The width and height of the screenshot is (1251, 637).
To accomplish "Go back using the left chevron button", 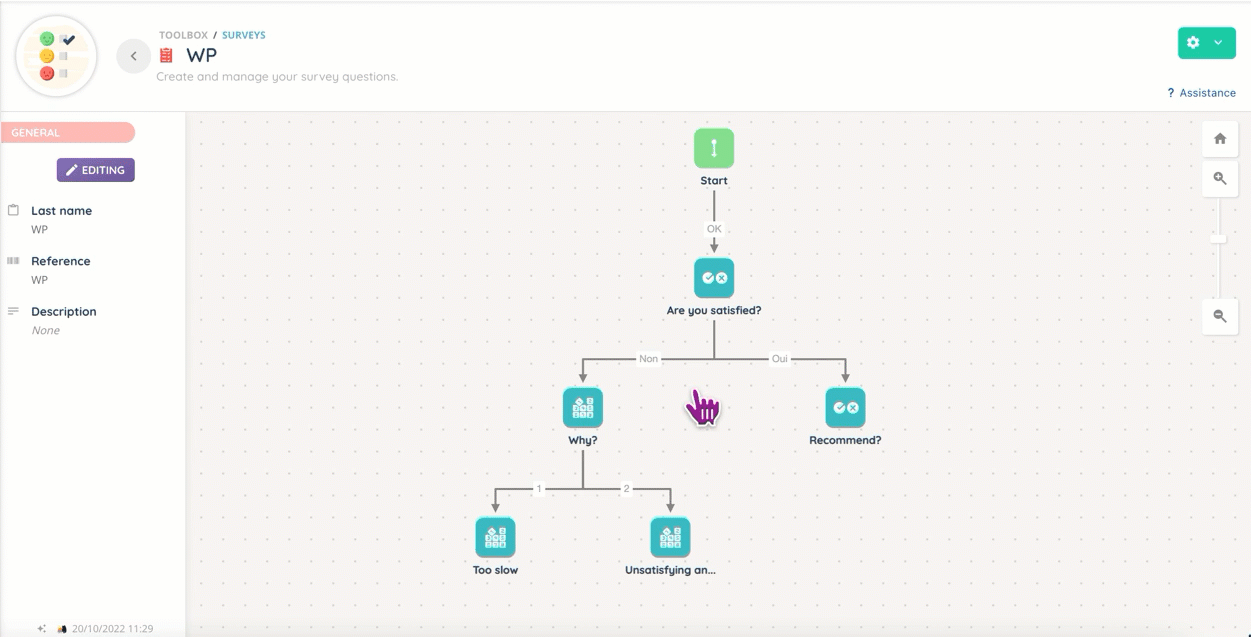I will (133, 56).
